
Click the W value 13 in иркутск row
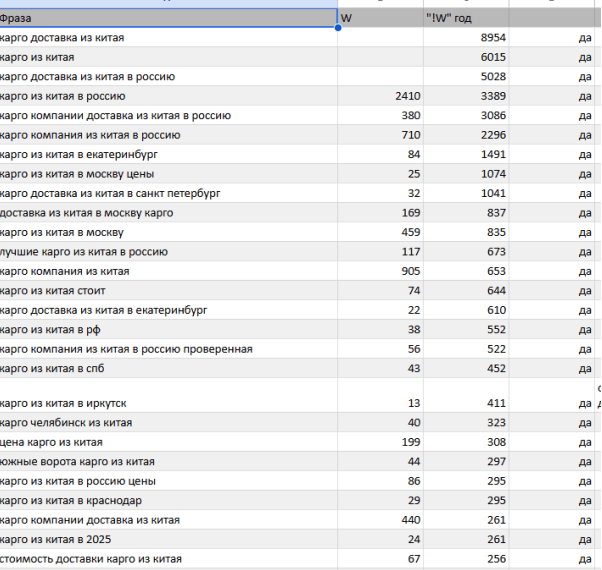click(x=414, y=403)
